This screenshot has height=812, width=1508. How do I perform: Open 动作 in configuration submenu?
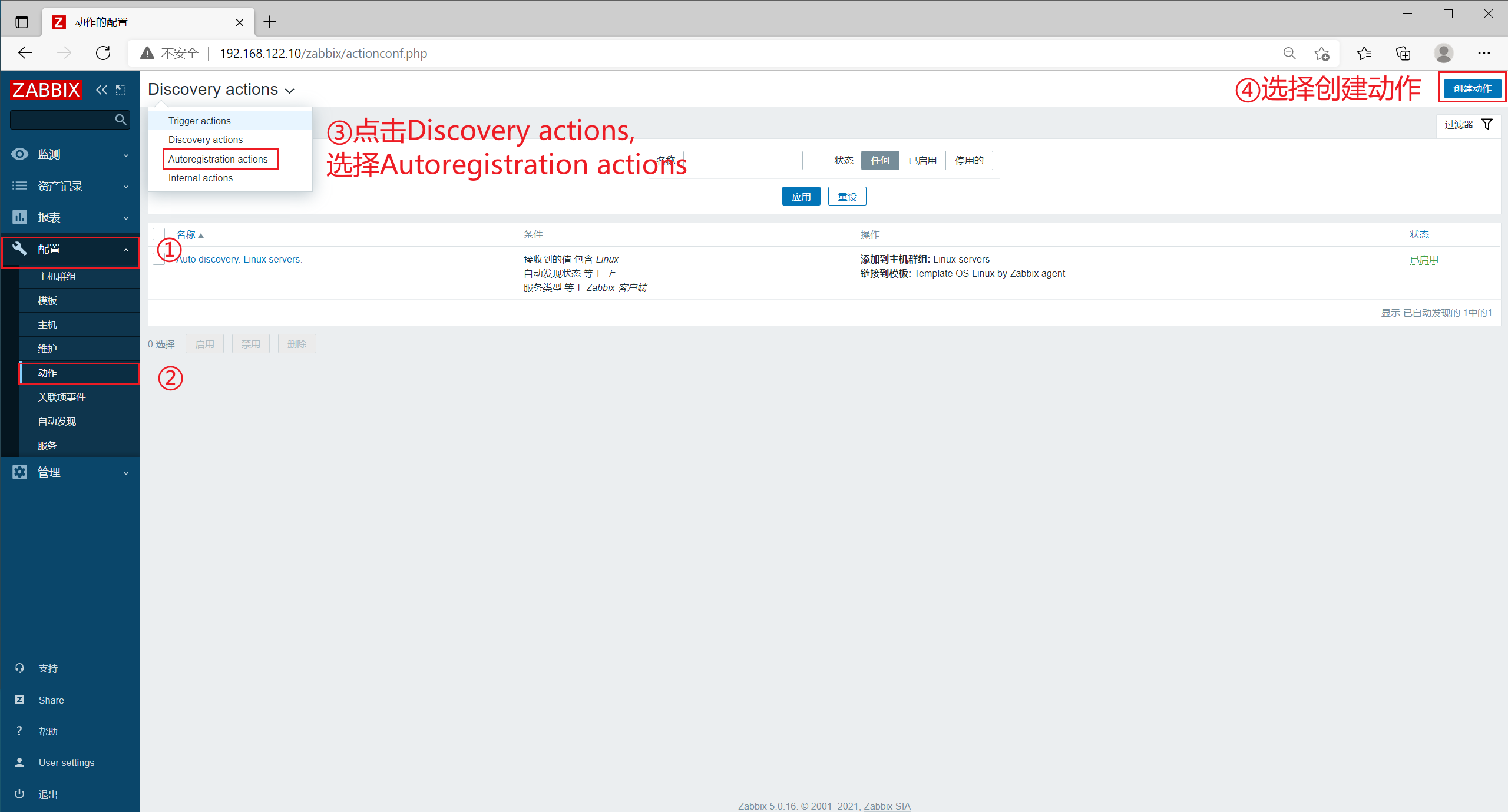pyautogui.click(x=80, y=373)
